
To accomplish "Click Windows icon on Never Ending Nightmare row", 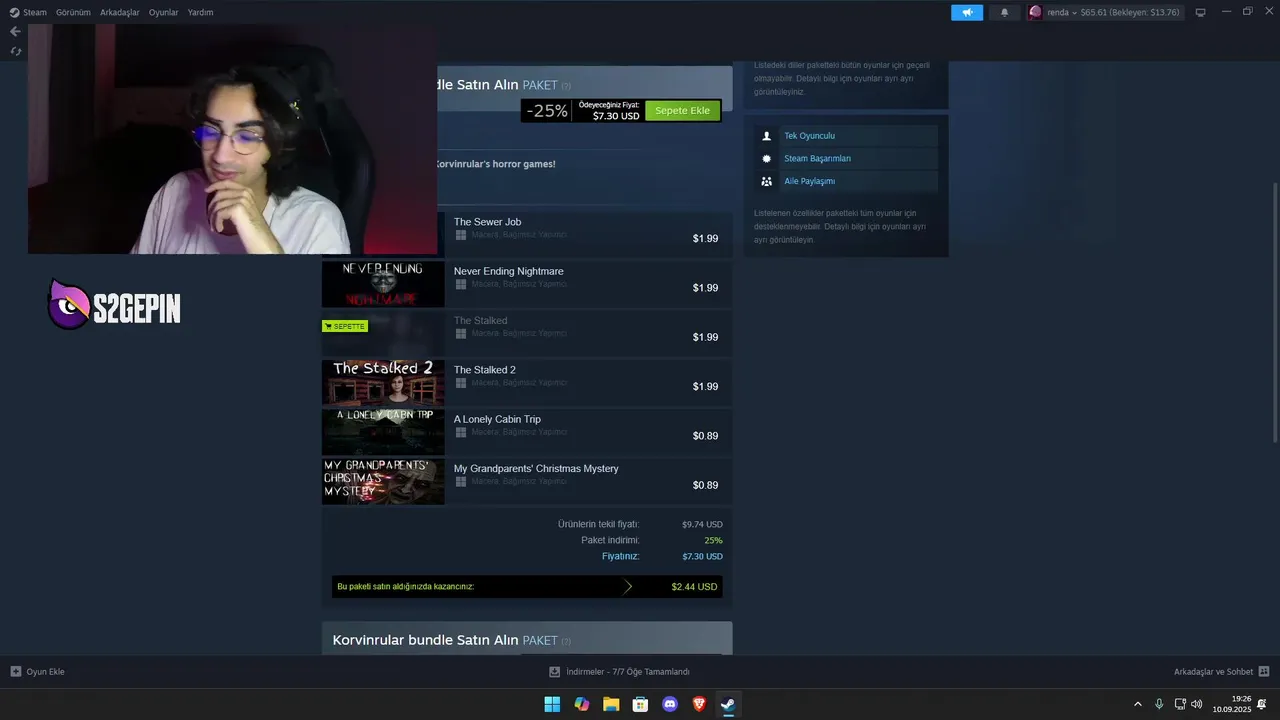I will (461, 284).
